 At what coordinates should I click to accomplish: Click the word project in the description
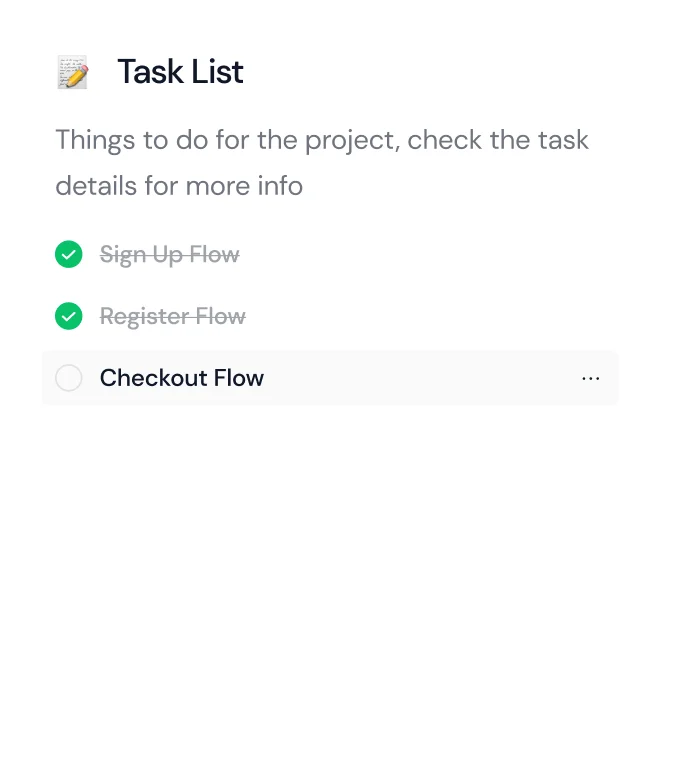coord(352,141)
